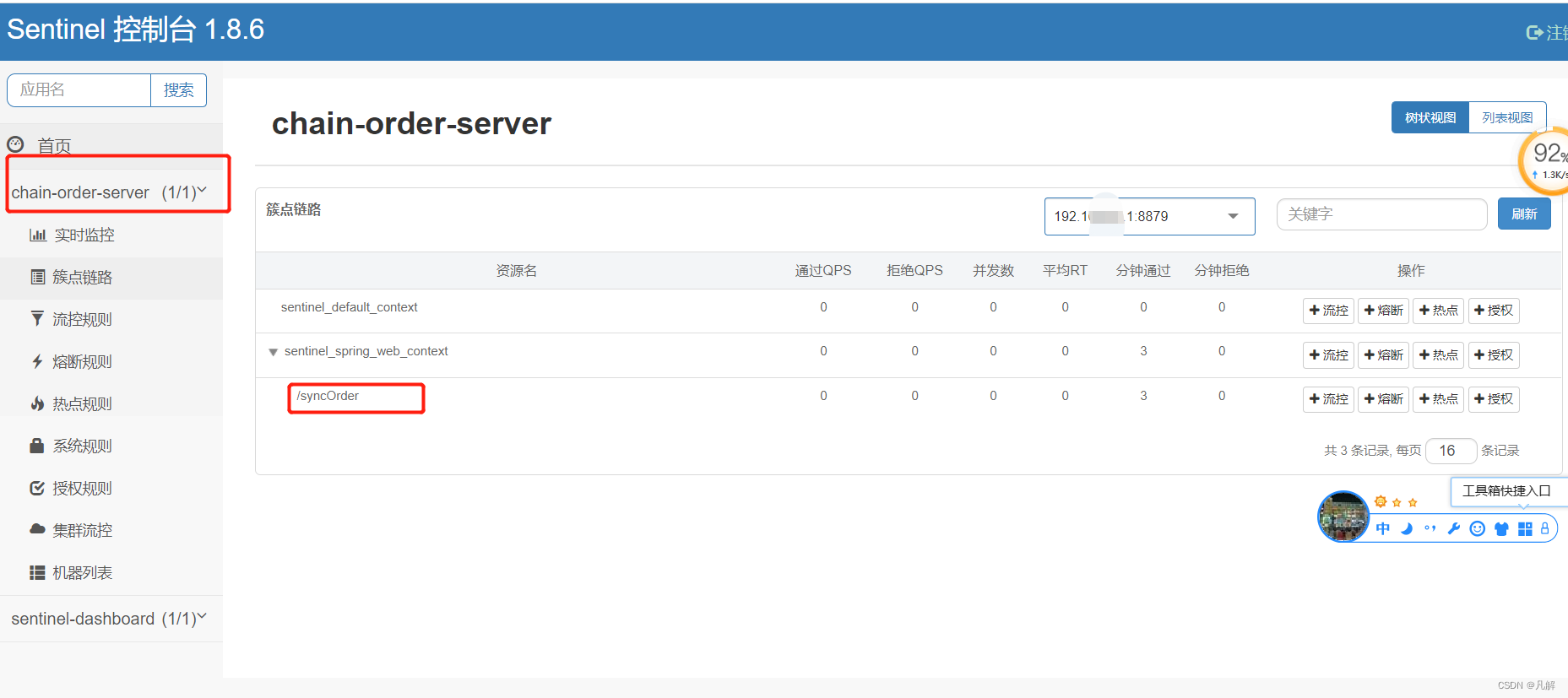Add 热点 rule for /syncOrder
This screenshot has height=698, width=1568.
1439,399
